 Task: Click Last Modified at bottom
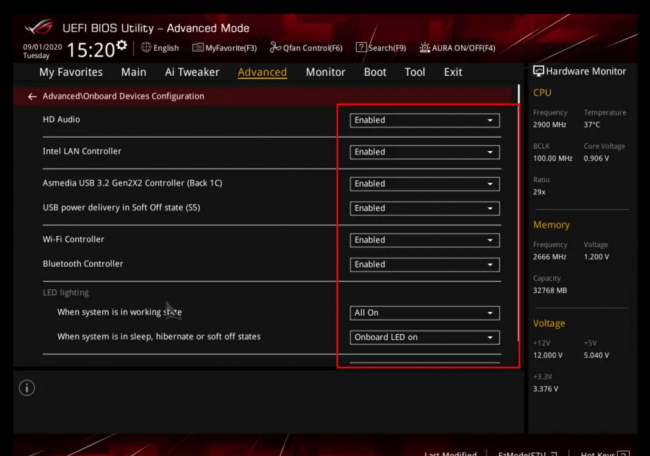[450, 453]
